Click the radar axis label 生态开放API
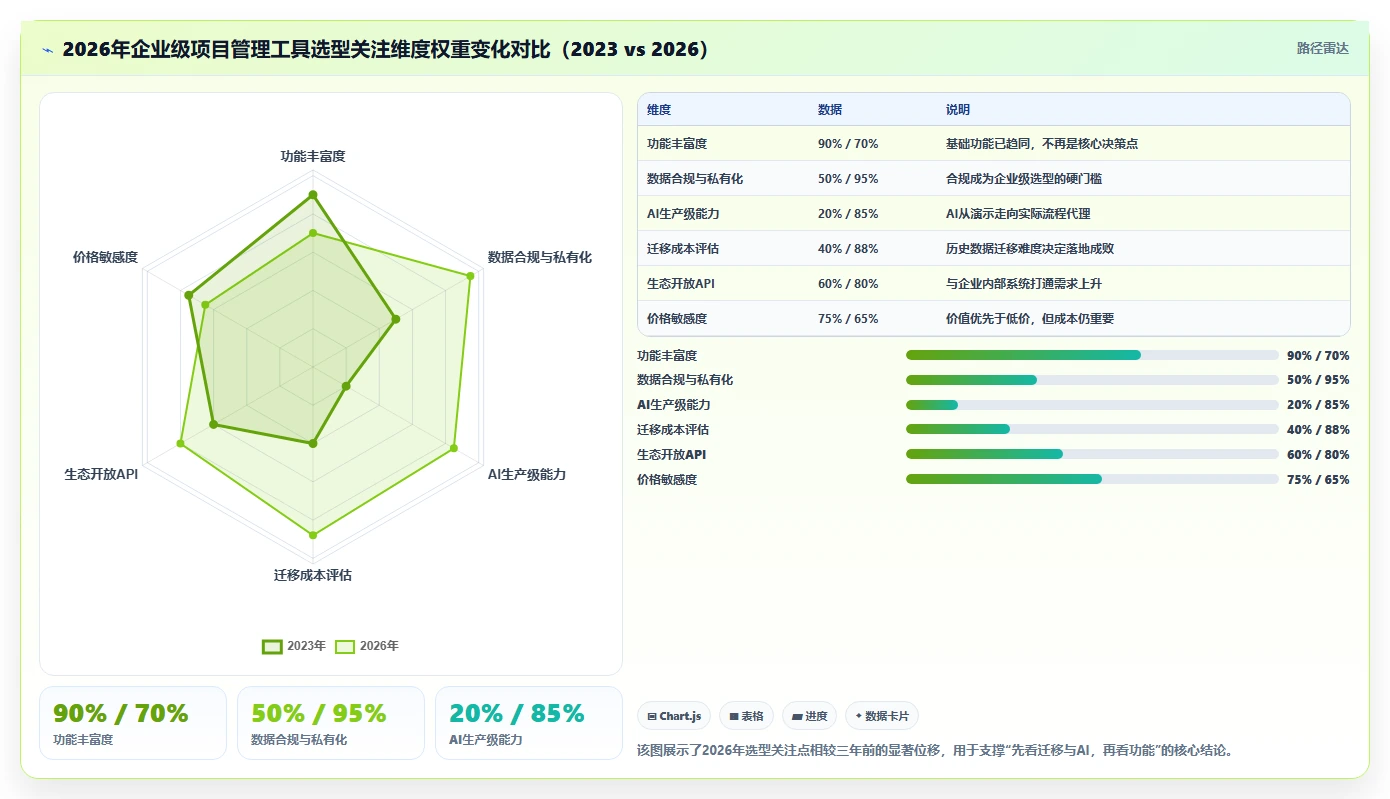Viewport: 1390px width, 799px height. (x=101, y=474)
